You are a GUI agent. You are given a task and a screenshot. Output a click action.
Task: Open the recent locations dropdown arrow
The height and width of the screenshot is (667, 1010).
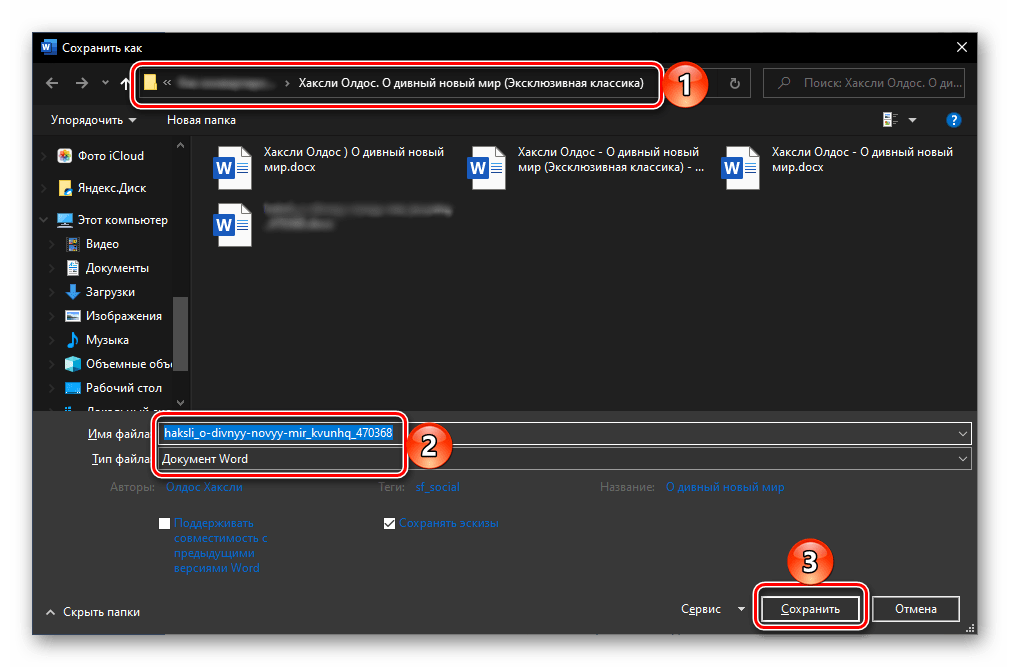coord(105,83)
